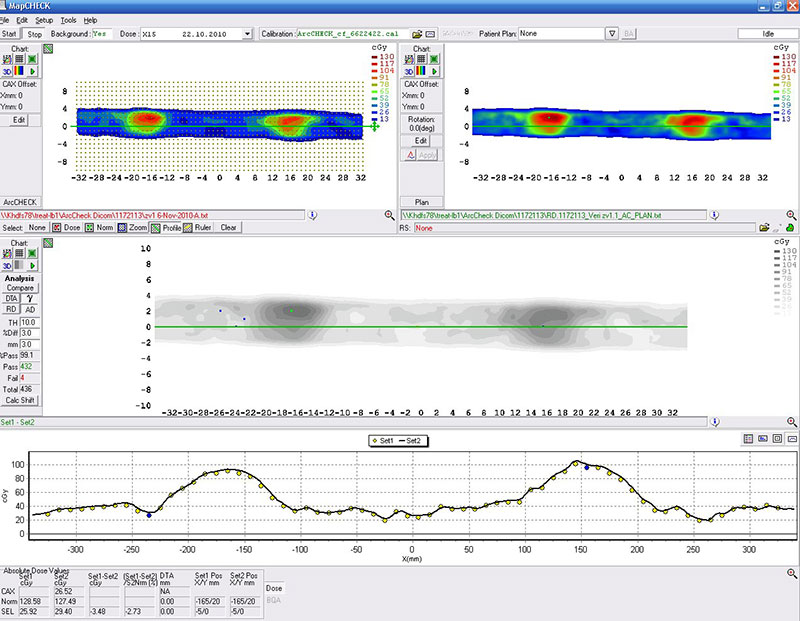Click the Stop button
Viewport: 800px width, 621px height.
[34, 34]
